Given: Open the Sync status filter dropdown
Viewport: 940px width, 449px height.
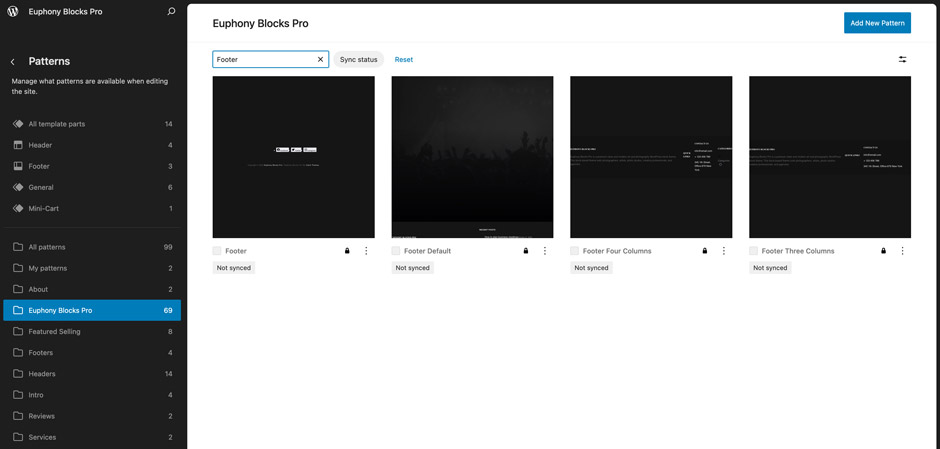Looking at the screenshot, I should 358,60.
